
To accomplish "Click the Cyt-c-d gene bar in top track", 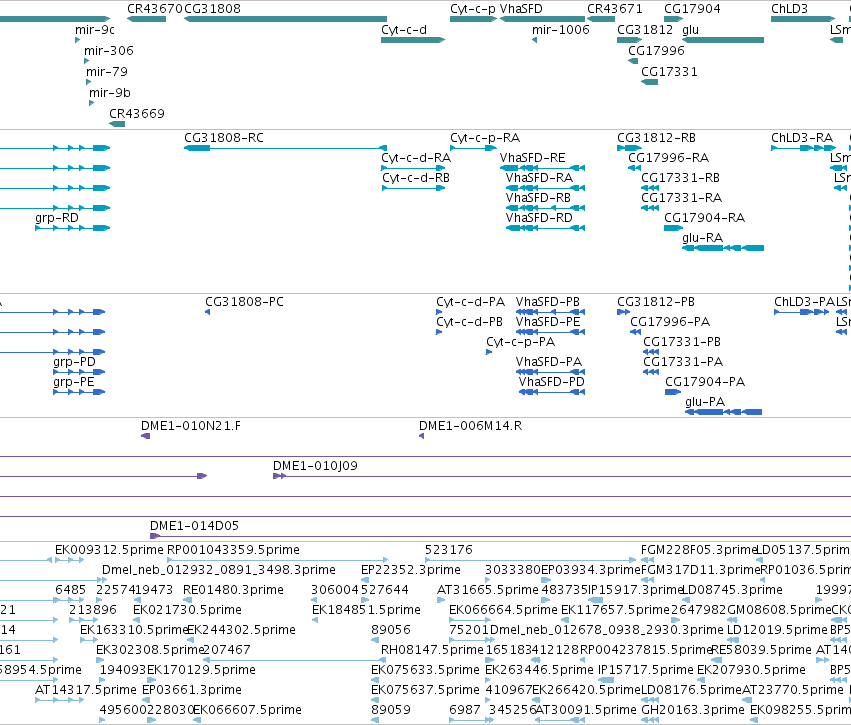I will click(413, 40).
